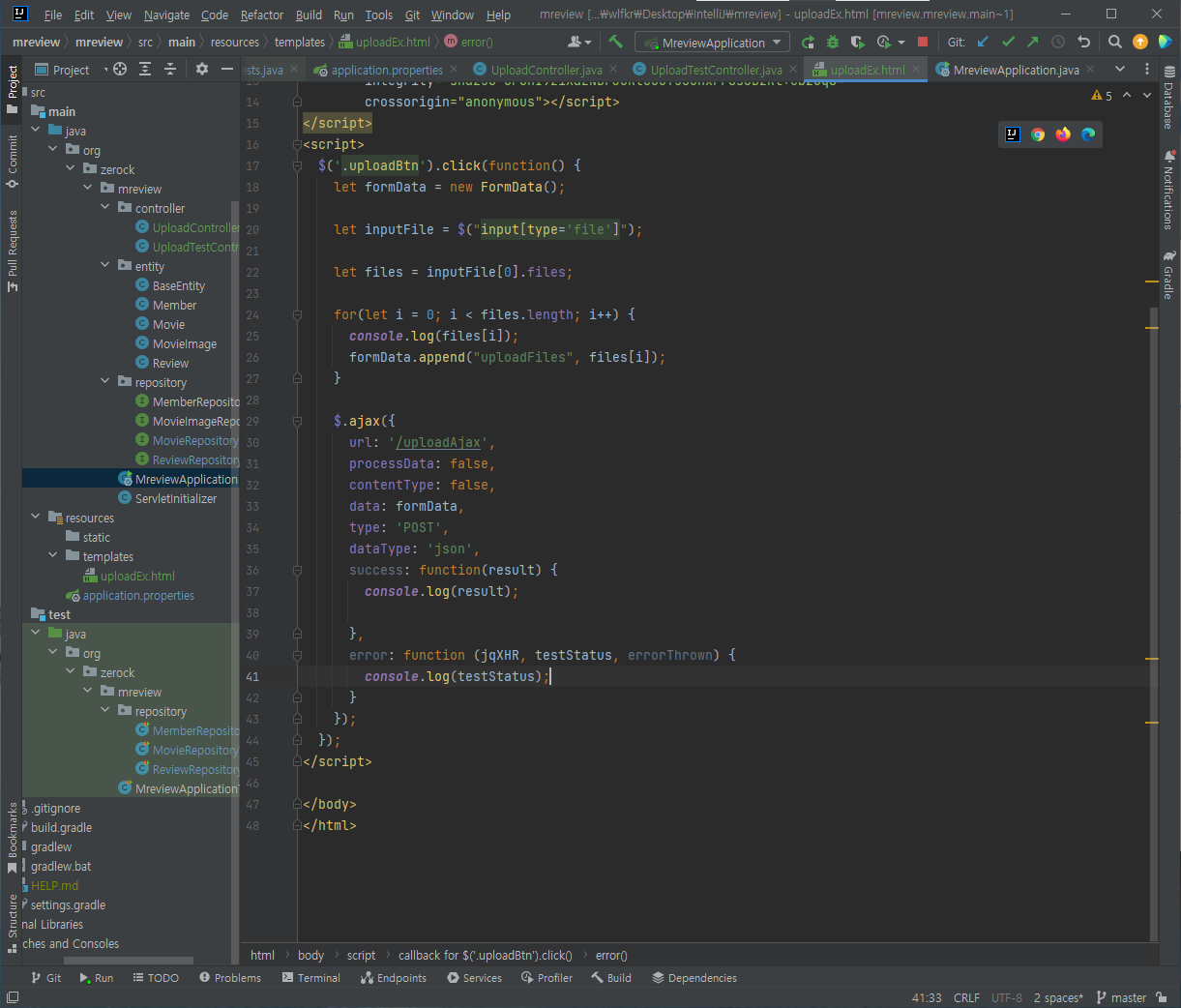Git push arrow icon
Screen dimensions: 1181x1008
click(1033, 42)
